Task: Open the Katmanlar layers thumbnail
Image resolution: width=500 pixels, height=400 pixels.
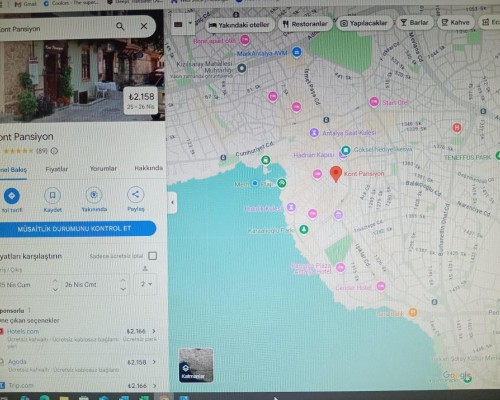Action: [196, 365]
